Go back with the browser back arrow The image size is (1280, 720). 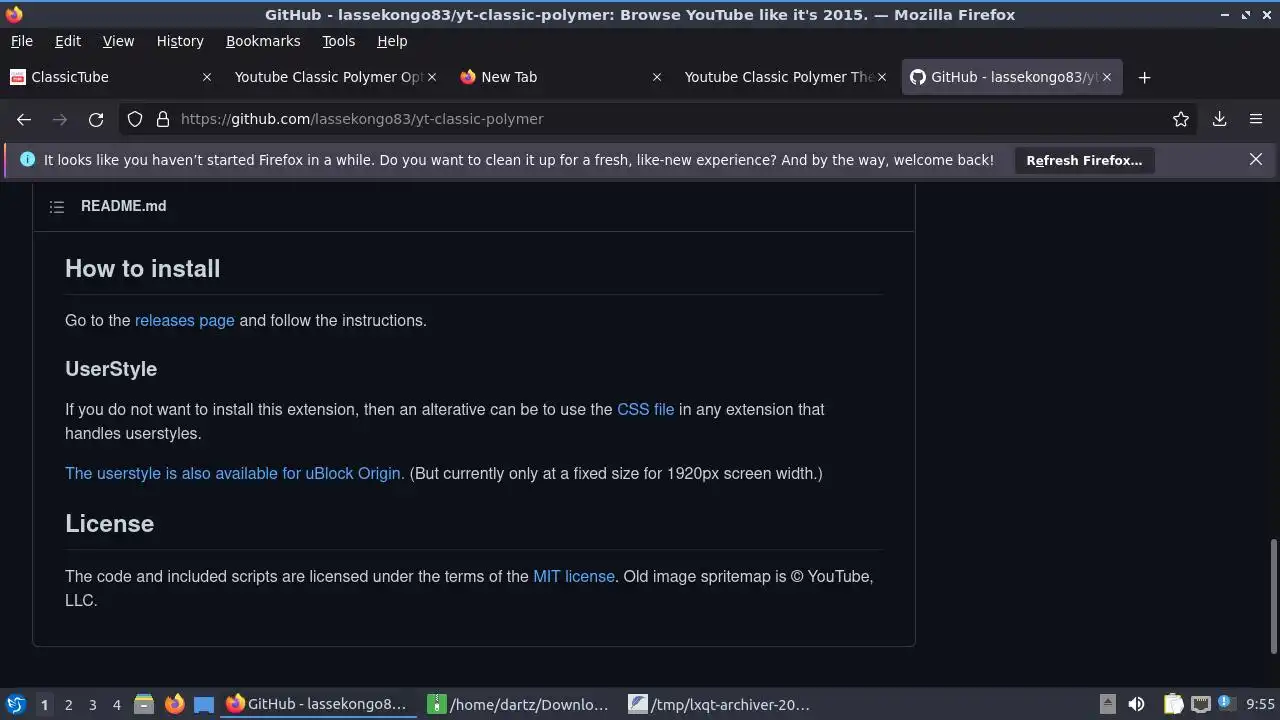pyautogui.click(x=24, y=119)
